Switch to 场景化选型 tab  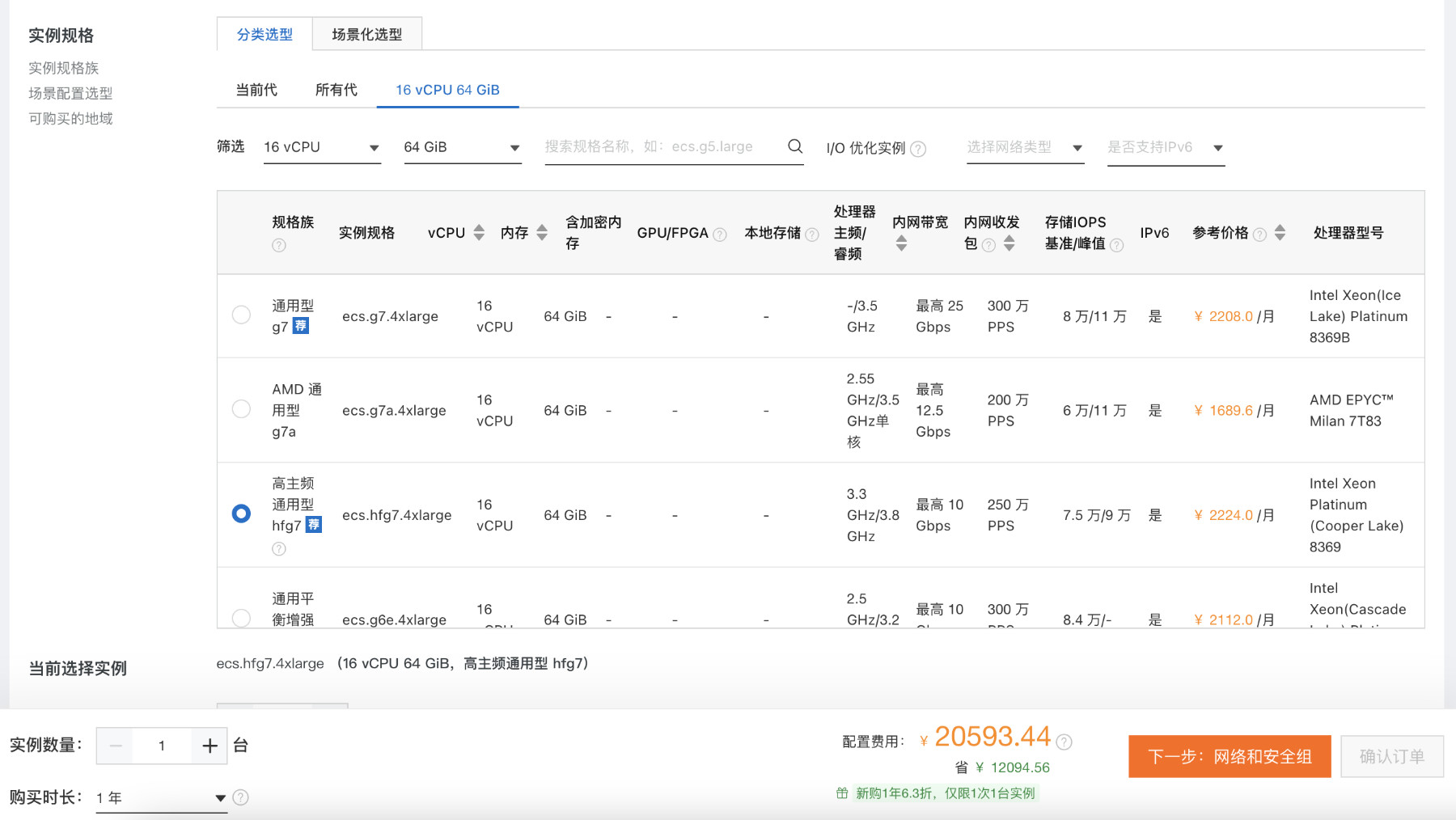[367, 34]
